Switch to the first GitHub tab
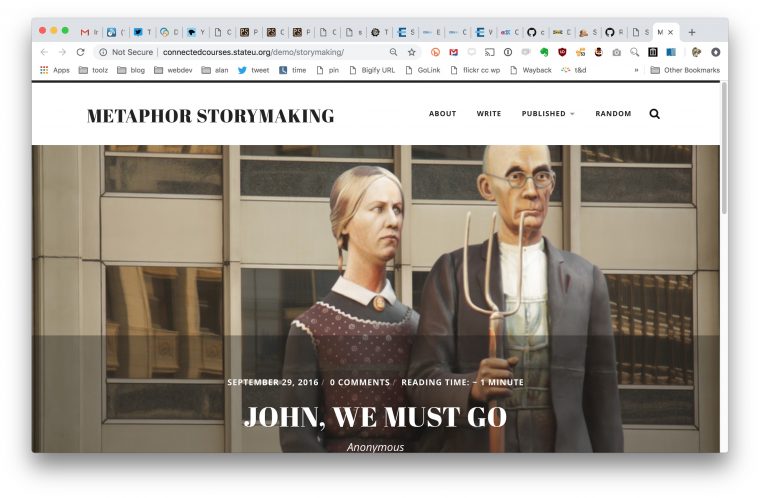Image resolution: width=760 pixels, height=498 pixels. pos(536,32)
